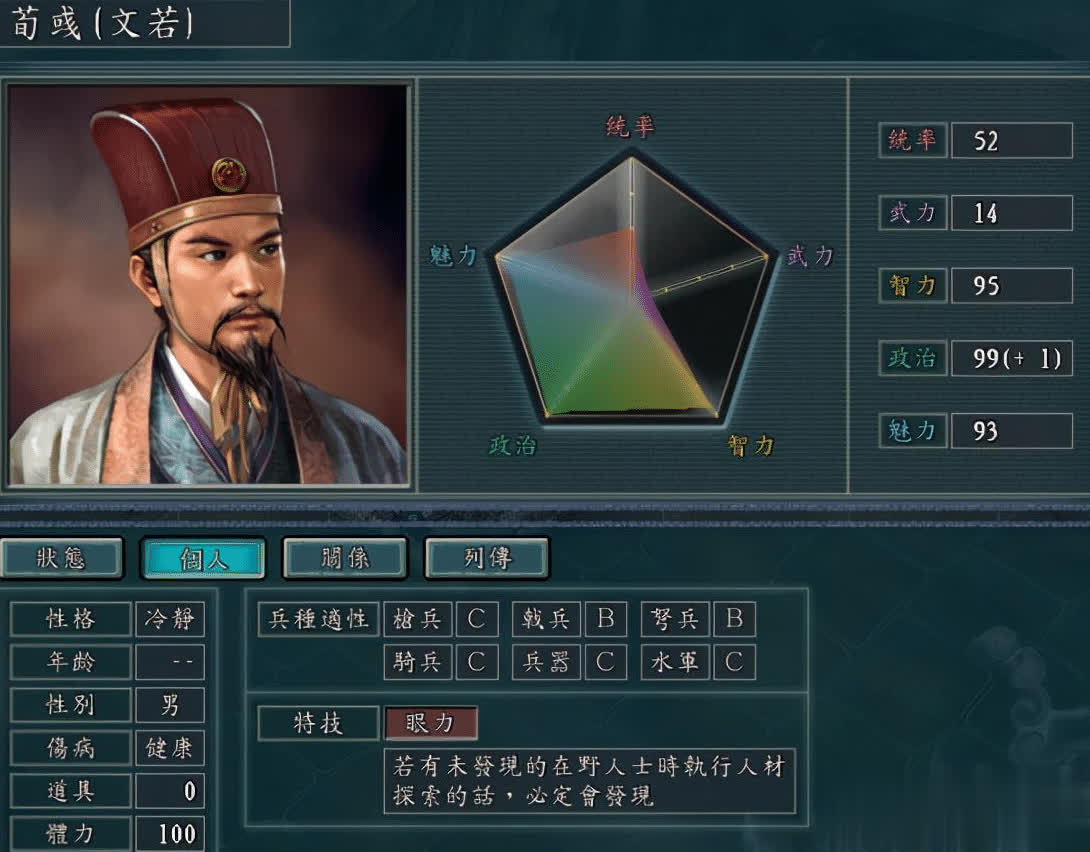This screenshot has width=1090, height=852.
Task: Select the 戟兵 troop aptitude cell
Action: [546, 619]
